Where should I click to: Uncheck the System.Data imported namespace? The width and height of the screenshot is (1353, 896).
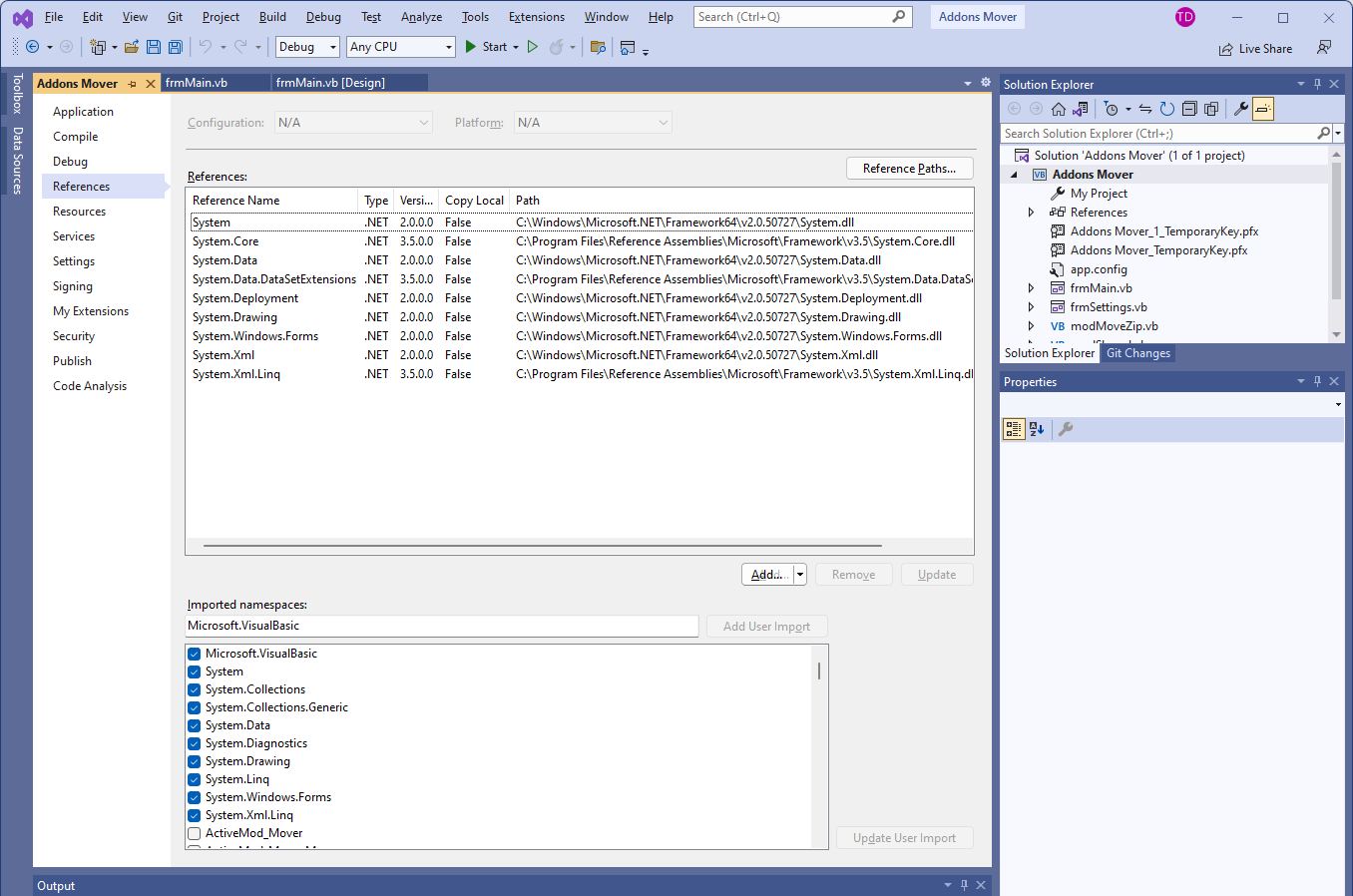[195, 725]
